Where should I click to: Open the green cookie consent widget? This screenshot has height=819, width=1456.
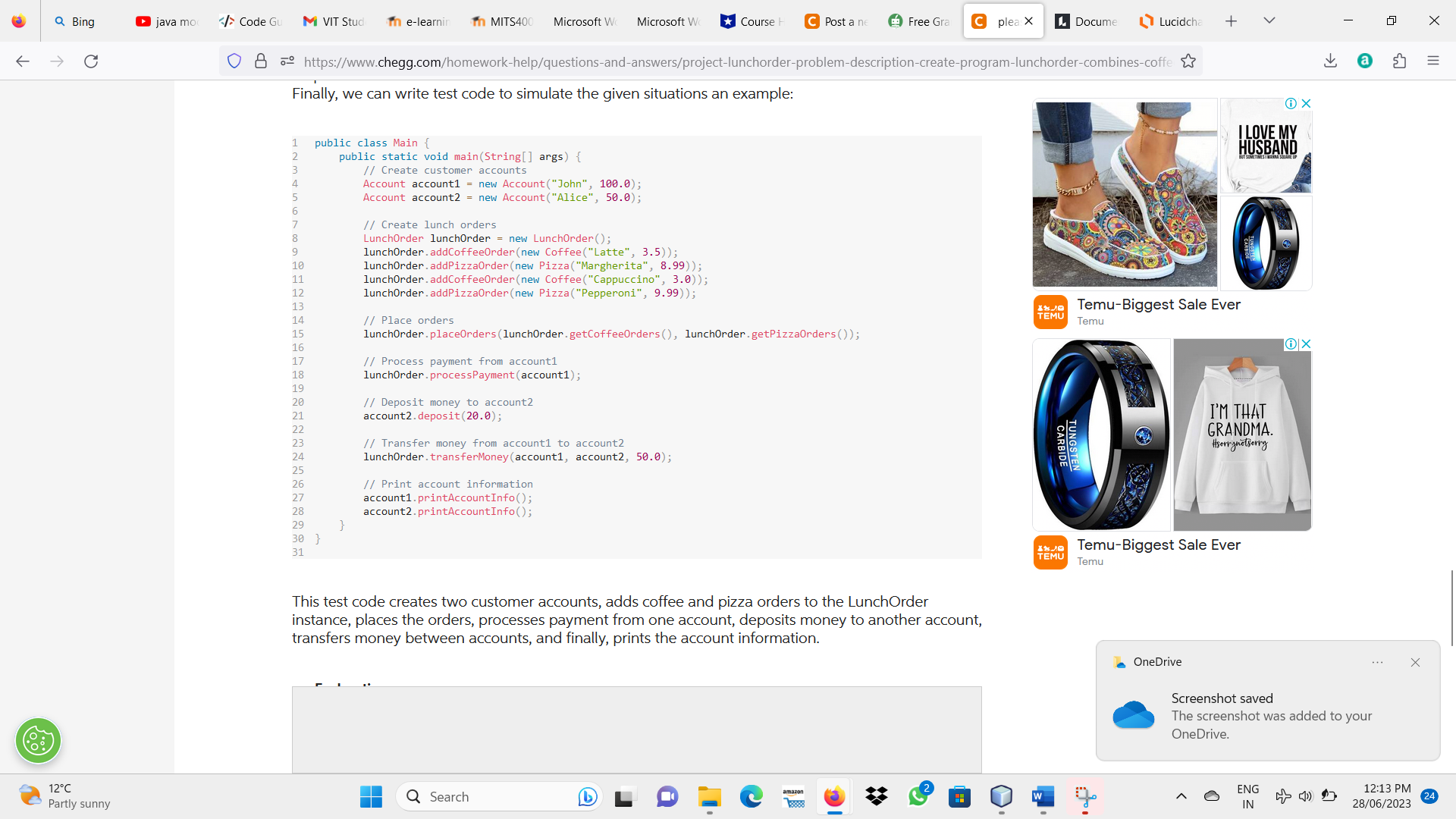[x=38, y=740]
